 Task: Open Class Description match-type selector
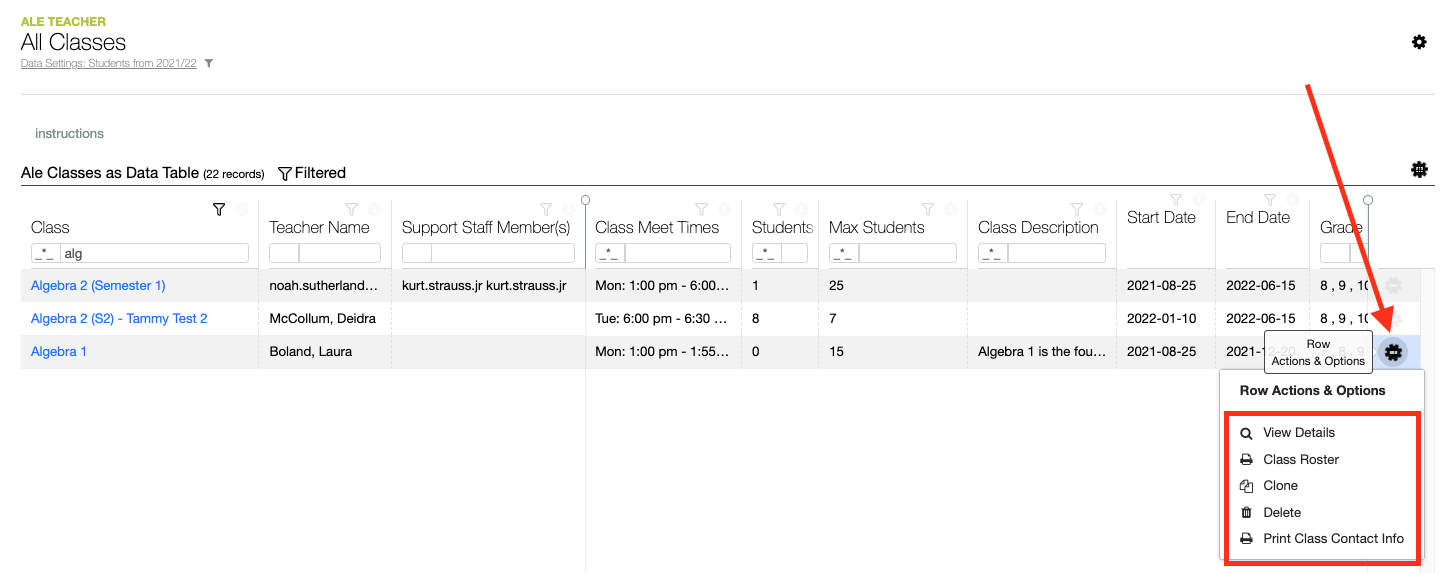(x=993, y=253)
